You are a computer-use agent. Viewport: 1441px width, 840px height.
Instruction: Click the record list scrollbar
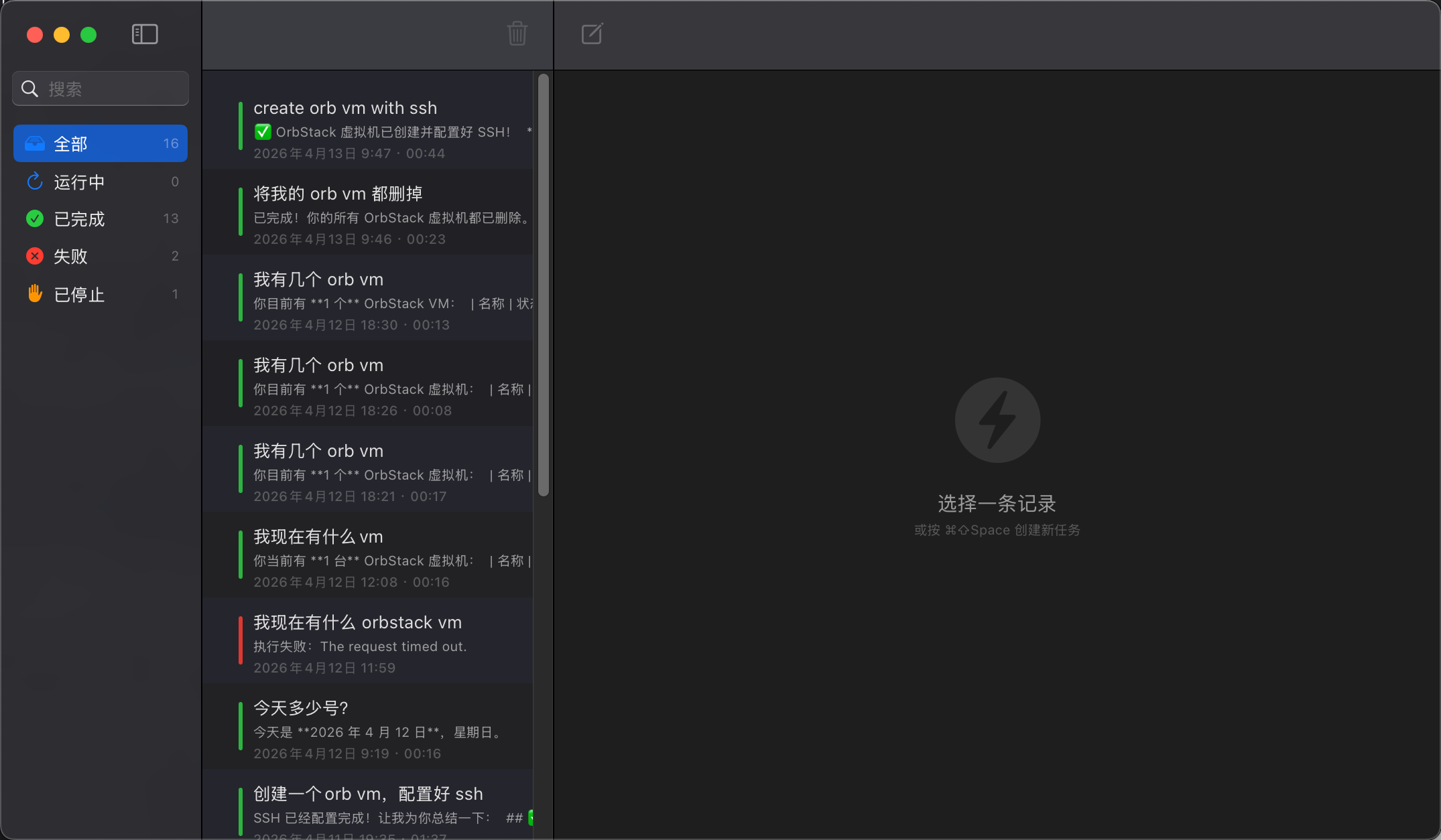coord(544,285)
